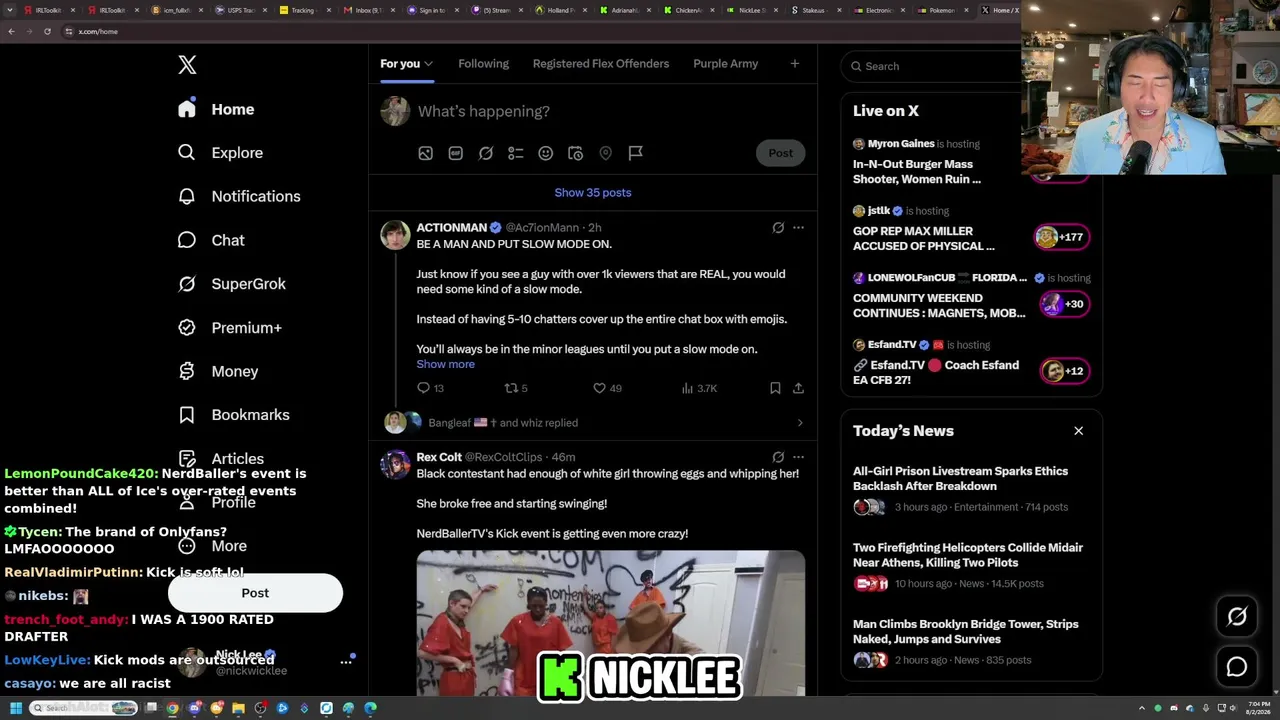Open Premium+ in the sidebar
This screenshot has width=1280, height=720.
pos(231,328)
